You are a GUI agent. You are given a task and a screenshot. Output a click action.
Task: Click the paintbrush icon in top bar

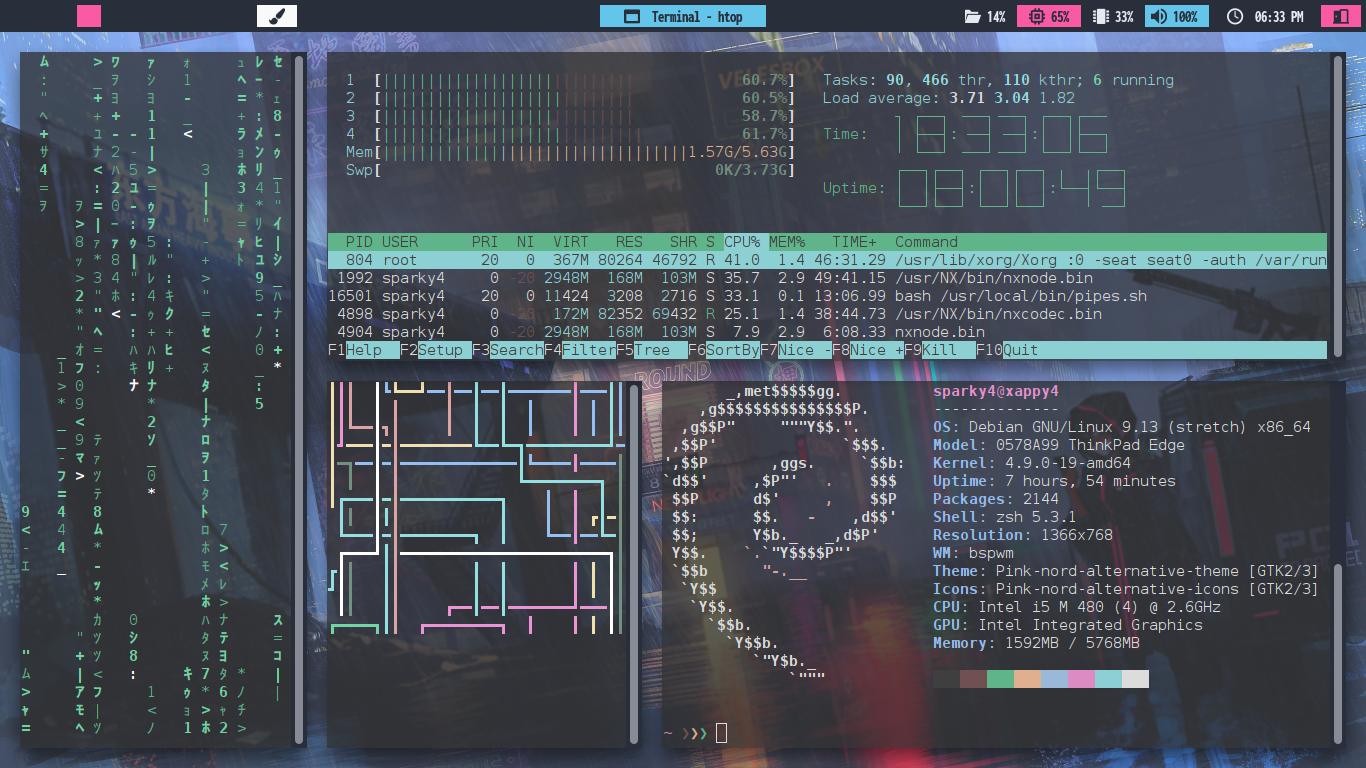(x=277, y=16)
